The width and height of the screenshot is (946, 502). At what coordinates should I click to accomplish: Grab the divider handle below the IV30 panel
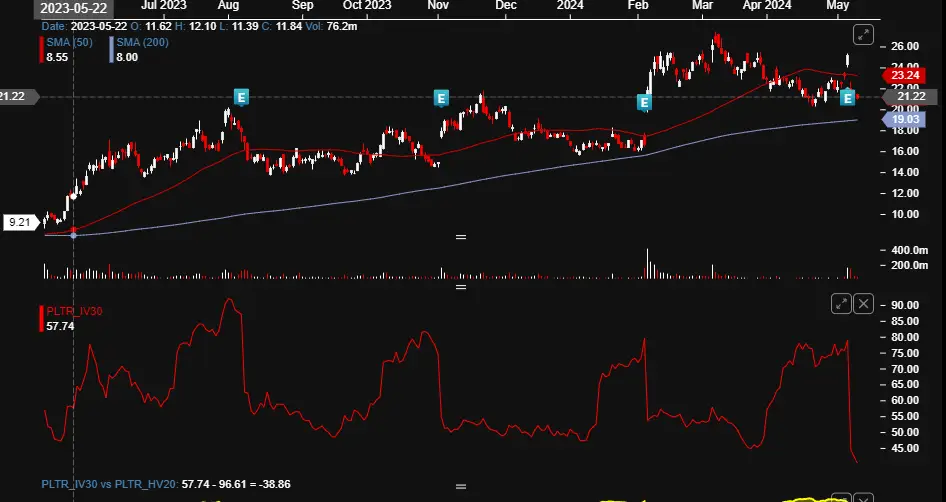coord(461,486)
